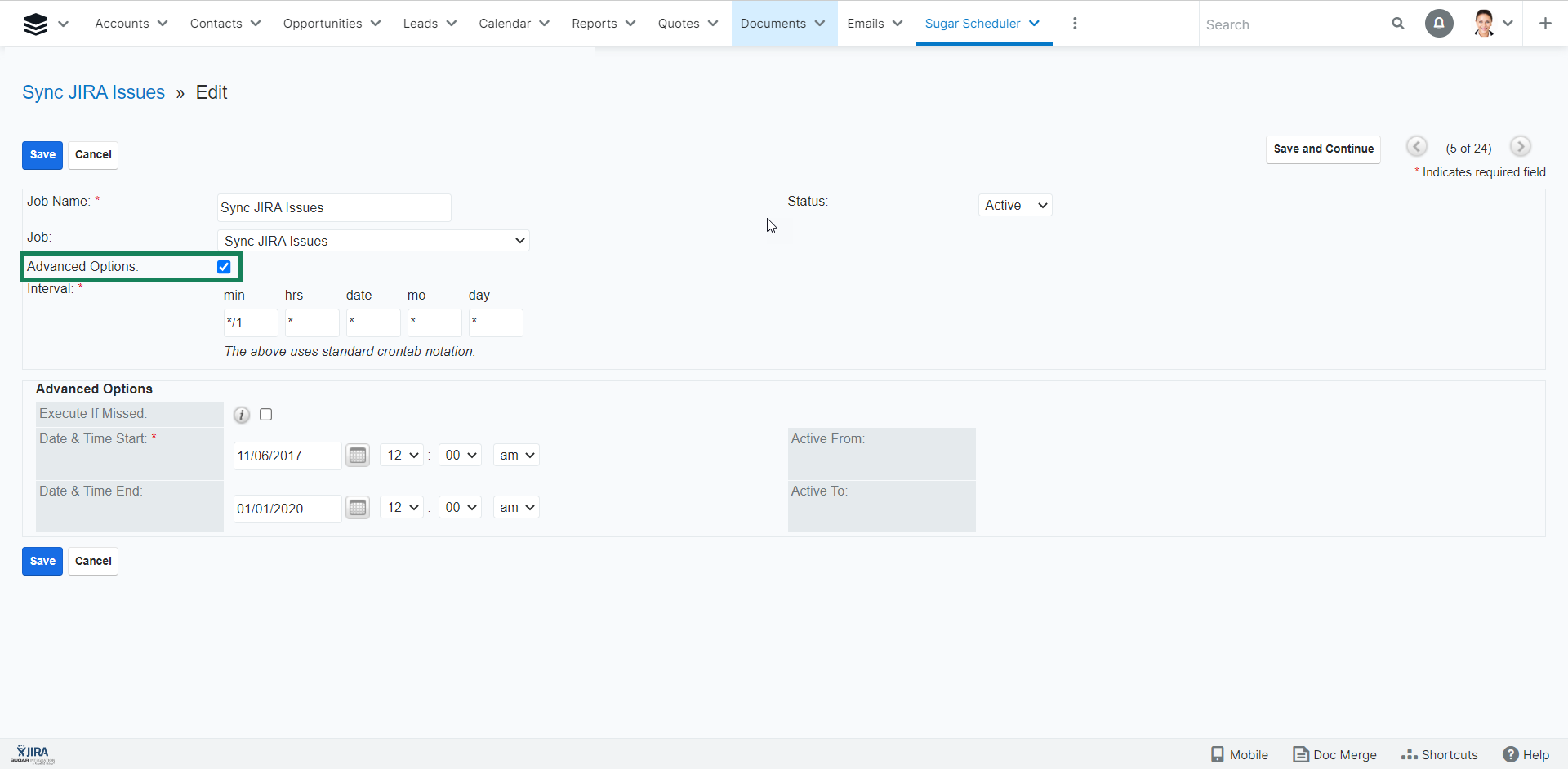Viewport: 1568px width, 769px height.
Task: Open the Reports module tab
Action: (594, 24)
